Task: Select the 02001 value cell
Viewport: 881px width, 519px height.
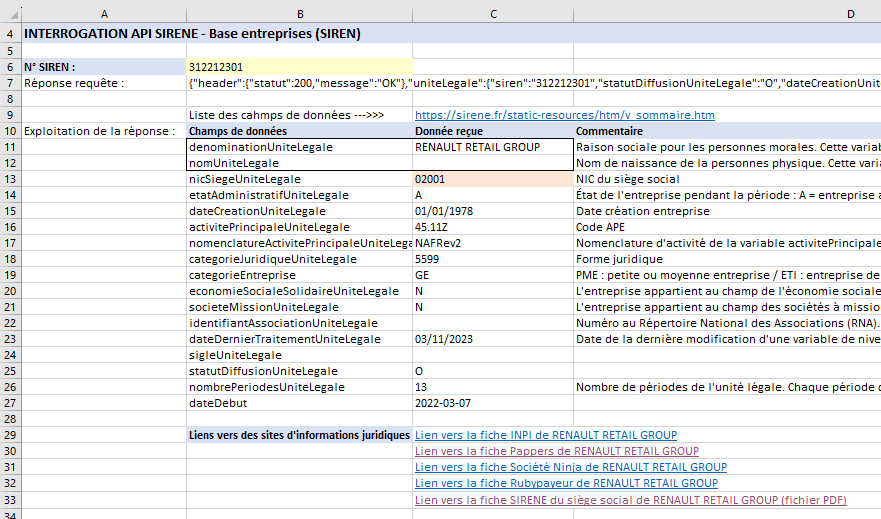Action: click(x=493, y=179)
